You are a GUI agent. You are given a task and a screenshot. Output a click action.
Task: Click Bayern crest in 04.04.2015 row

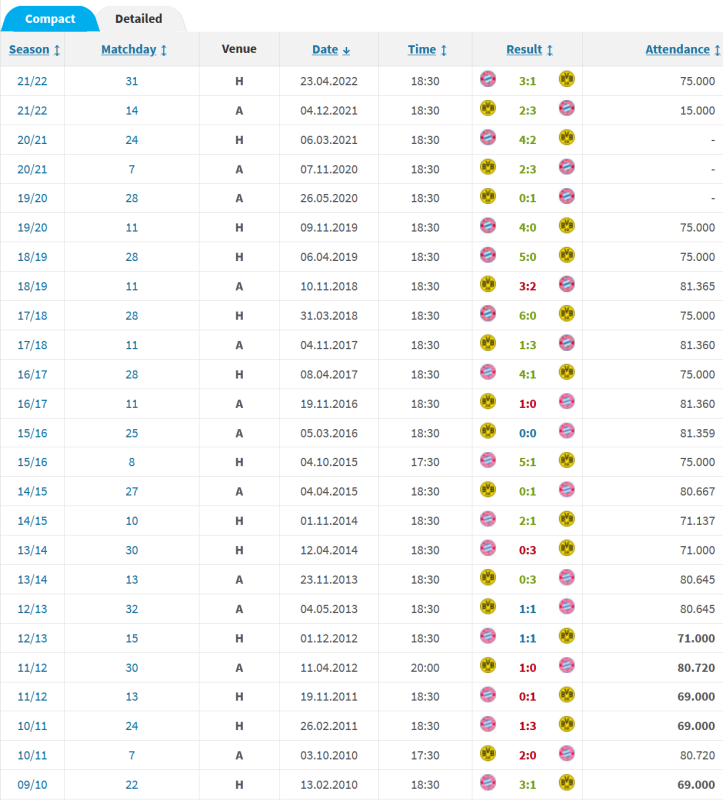click(x=567, y=490)
